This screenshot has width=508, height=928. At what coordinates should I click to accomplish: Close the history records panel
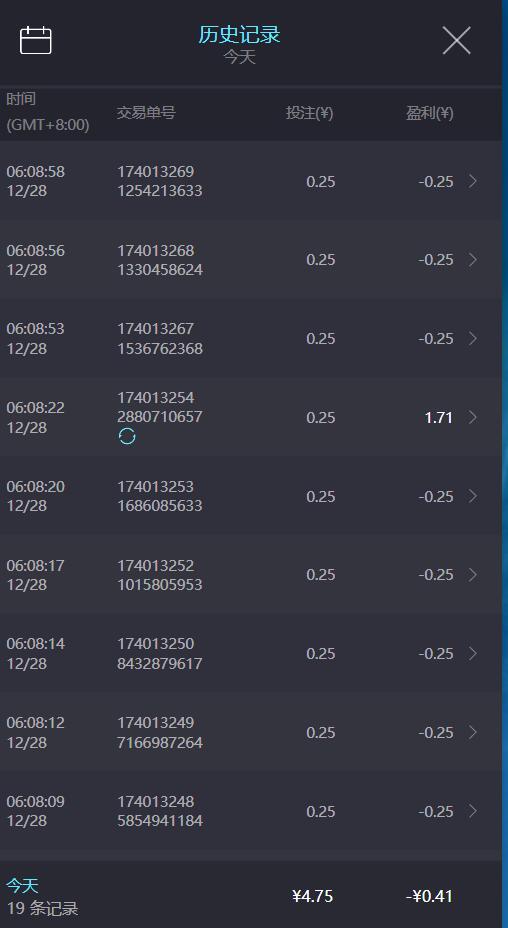point(456,41)
